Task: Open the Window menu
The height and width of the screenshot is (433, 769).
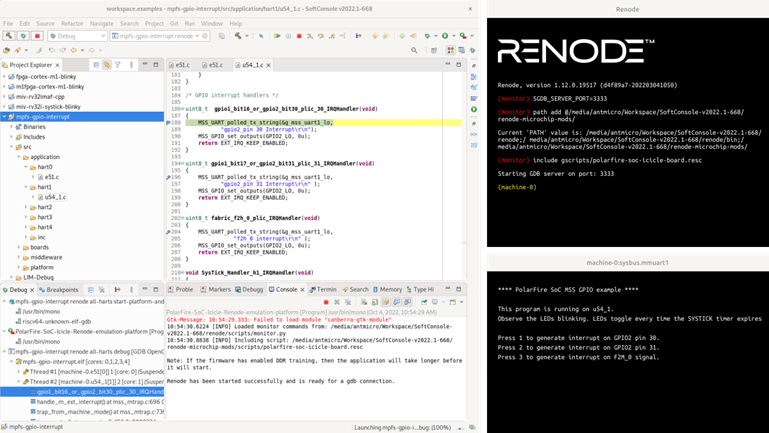Action: (x=212, y=24)
